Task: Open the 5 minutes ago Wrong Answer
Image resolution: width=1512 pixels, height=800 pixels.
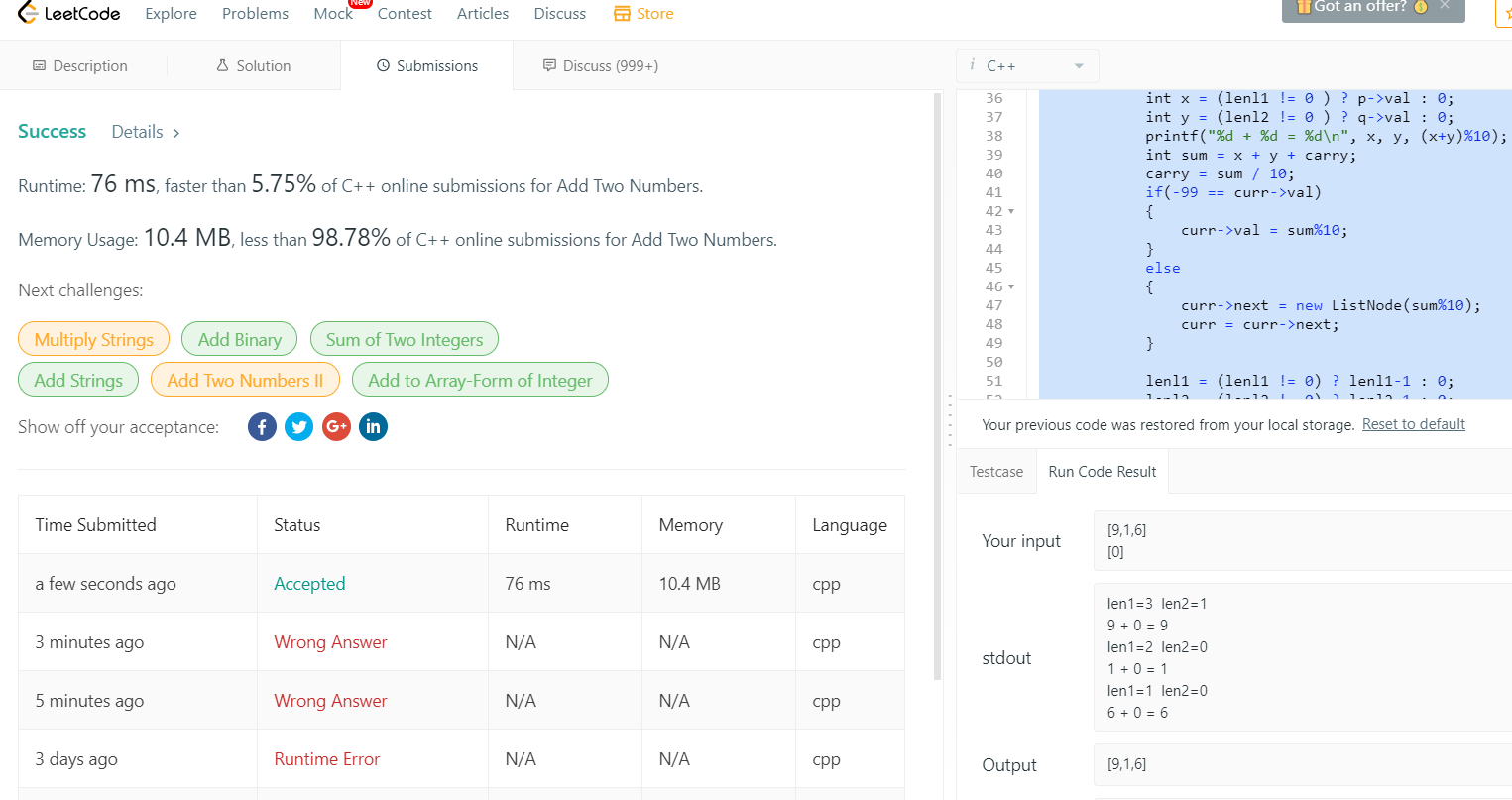Action: pos(330,701)
